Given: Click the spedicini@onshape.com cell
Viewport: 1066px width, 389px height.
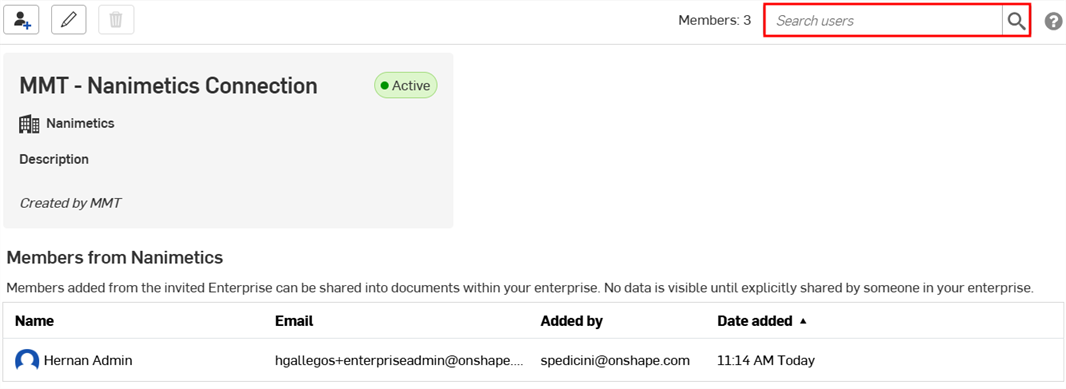Looking at the screenshot, I should [615, 360].
